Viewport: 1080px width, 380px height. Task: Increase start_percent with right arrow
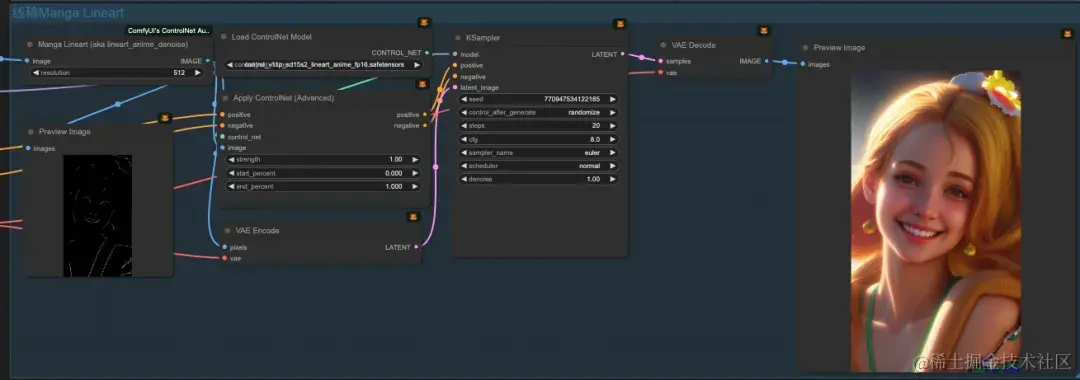[x=415, y=173]
